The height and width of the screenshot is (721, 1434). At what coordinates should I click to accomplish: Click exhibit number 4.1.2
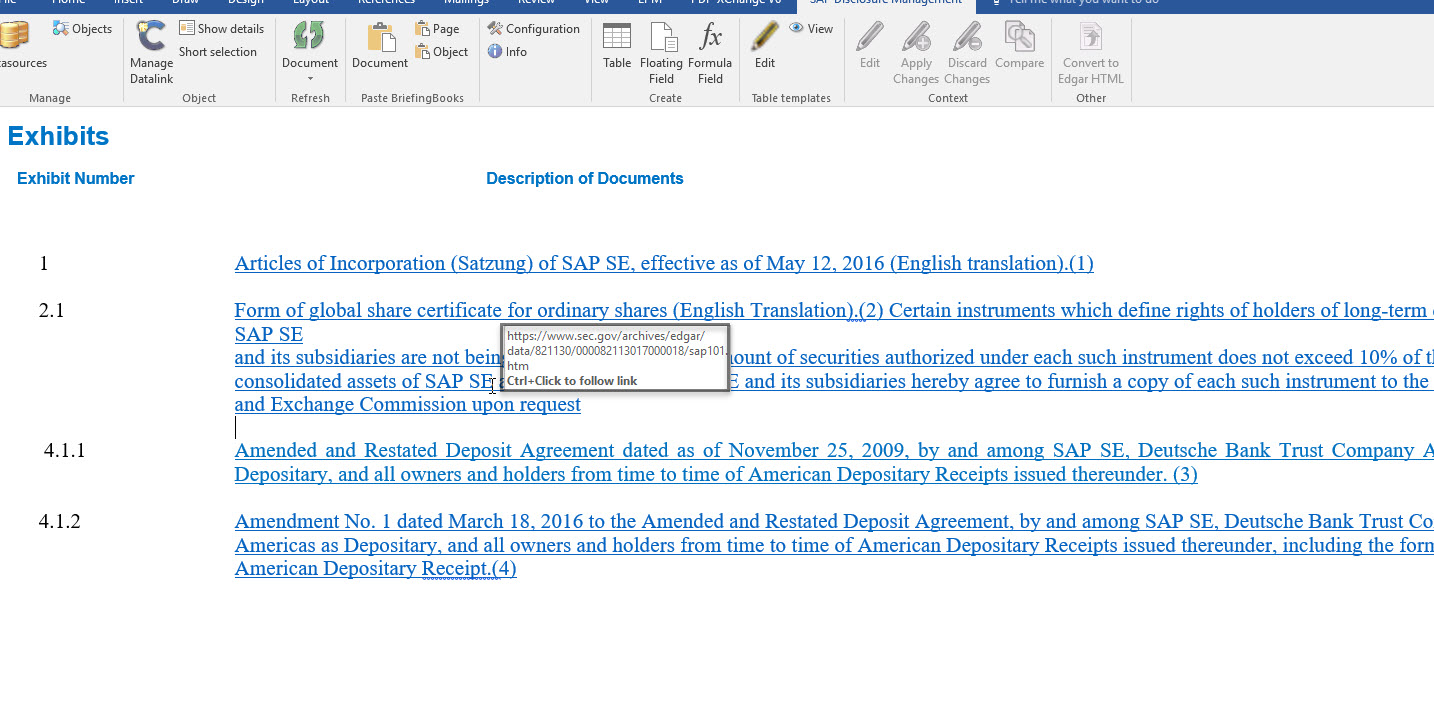pos(59,522)
